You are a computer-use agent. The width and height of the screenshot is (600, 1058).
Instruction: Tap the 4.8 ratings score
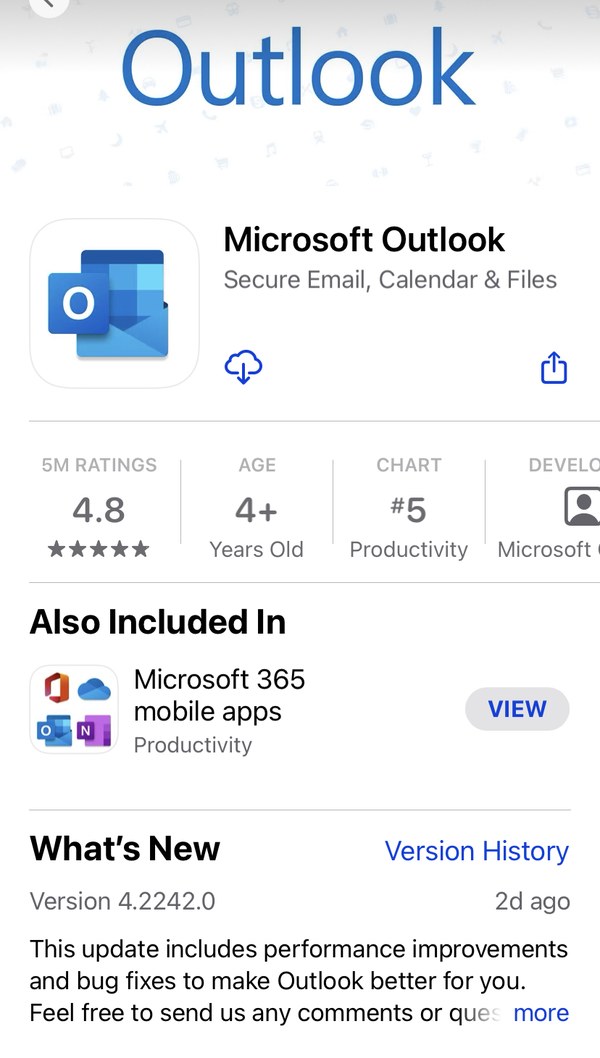pos(99,510)
